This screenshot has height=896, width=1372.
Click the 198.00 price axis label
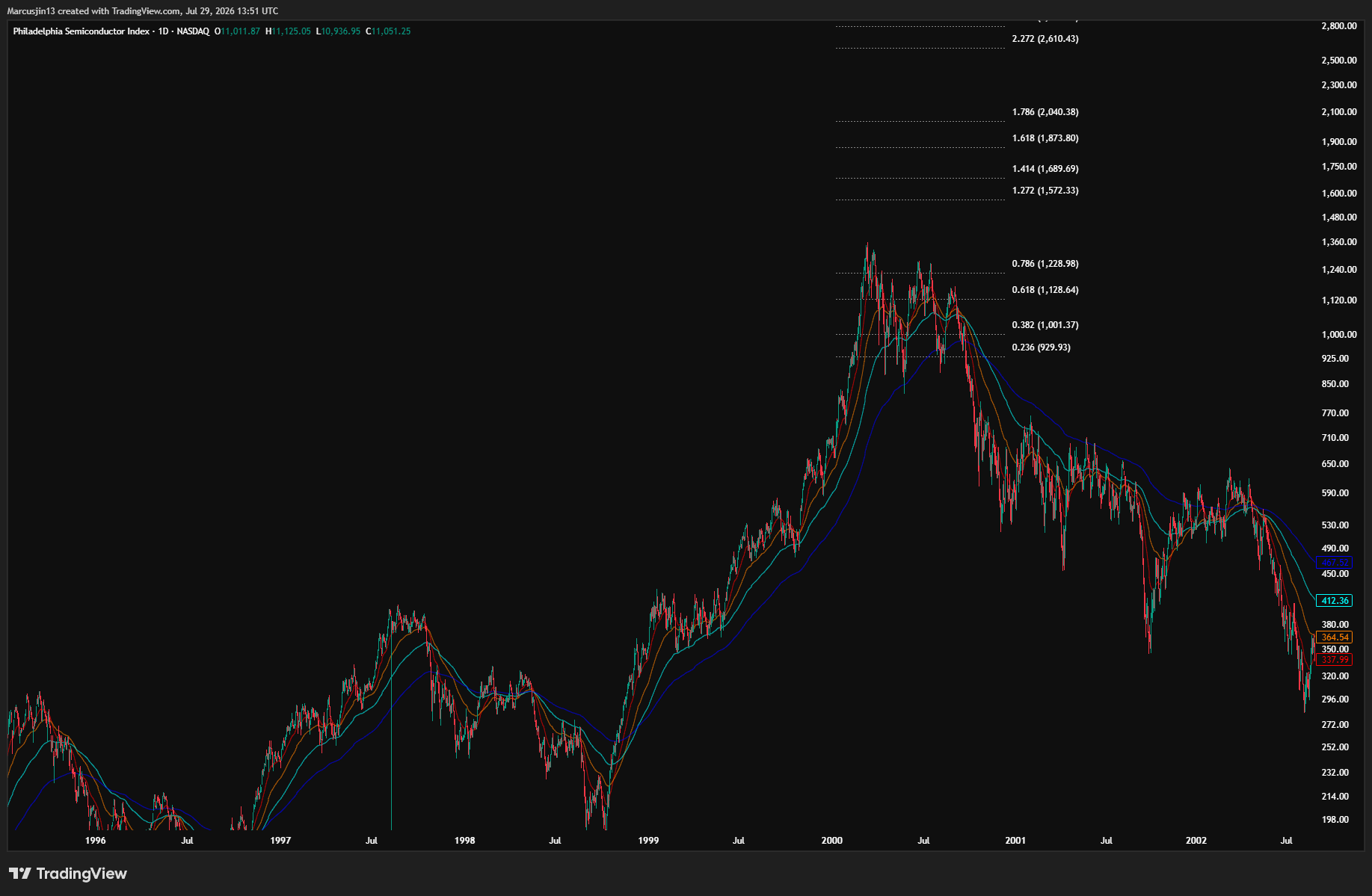click(x=1335, y=820)
